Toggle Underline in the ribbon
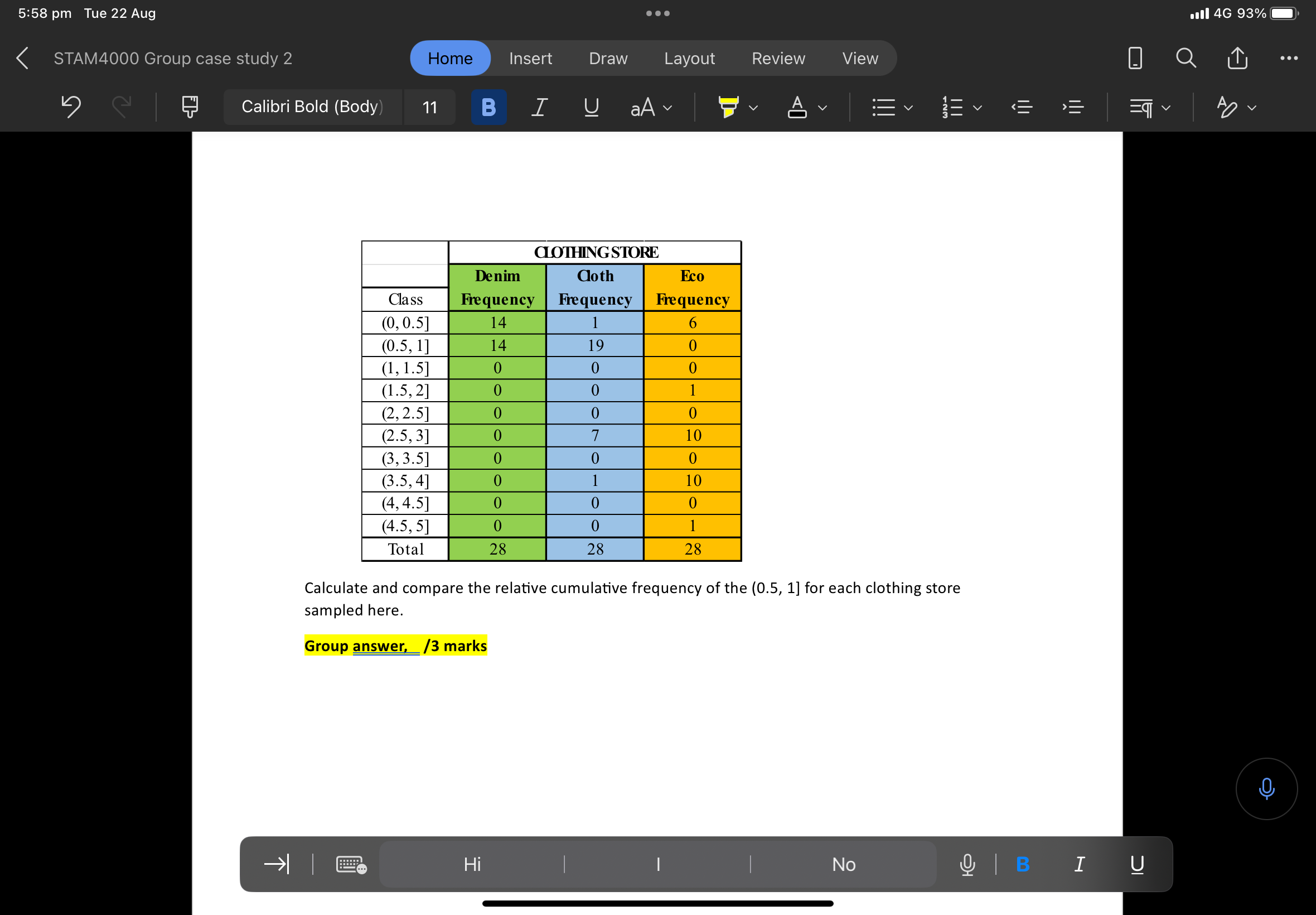The image size is (1316, 915). click(x=591, y=107)
